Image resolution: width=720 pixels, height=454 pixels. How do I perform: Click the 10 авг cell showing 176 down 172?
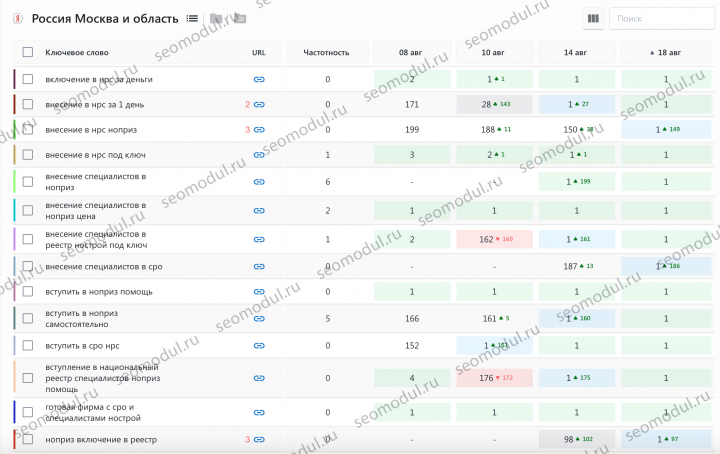click(x=495, y=378)
